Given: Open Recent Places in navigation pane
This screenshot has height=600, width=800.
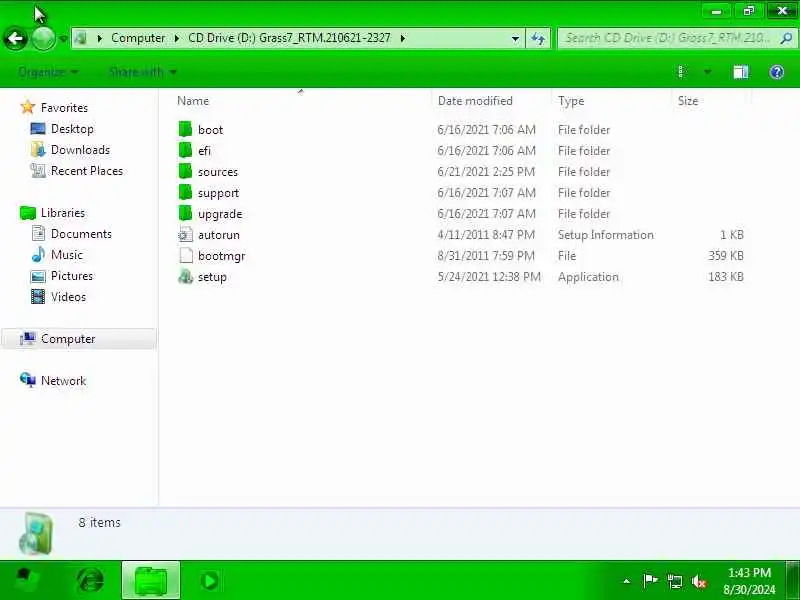Looking at the screenshot, I should click(x=87, y=171).
